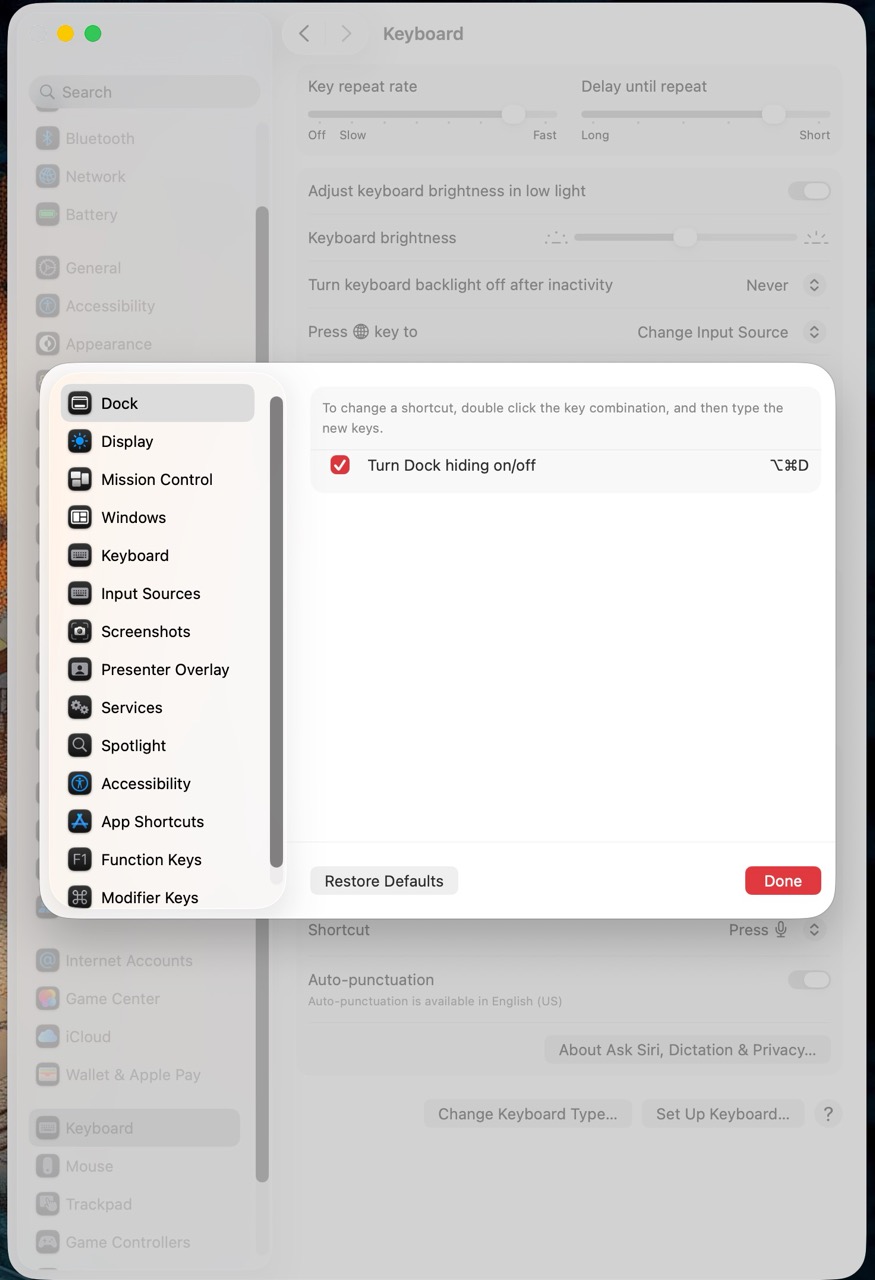Open Function Keys category
Image resolution: width=875 pixels, height=1280 pixels.
tap(158, 859)
